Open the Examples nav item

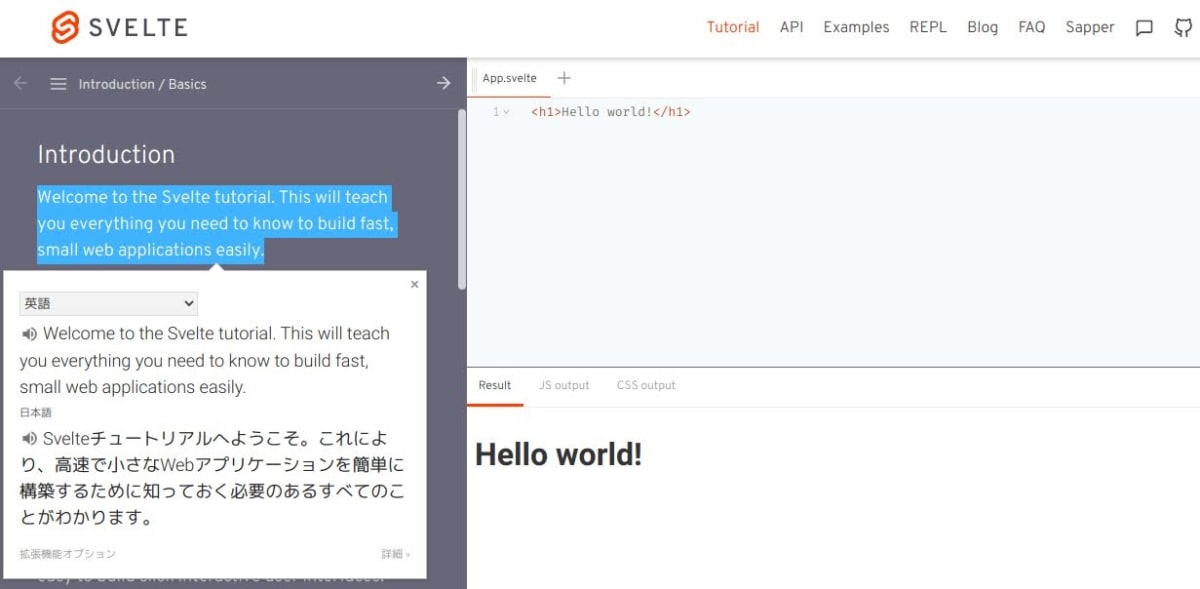pyautogui.click(x=856, y=27)
